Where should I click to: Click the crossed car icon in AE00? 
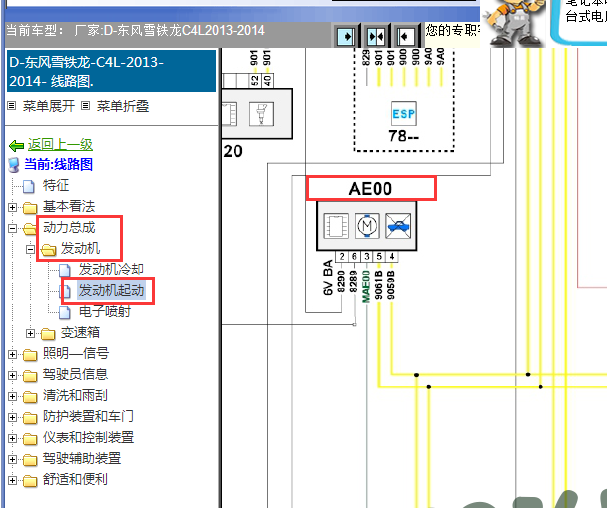coord(398,225)
